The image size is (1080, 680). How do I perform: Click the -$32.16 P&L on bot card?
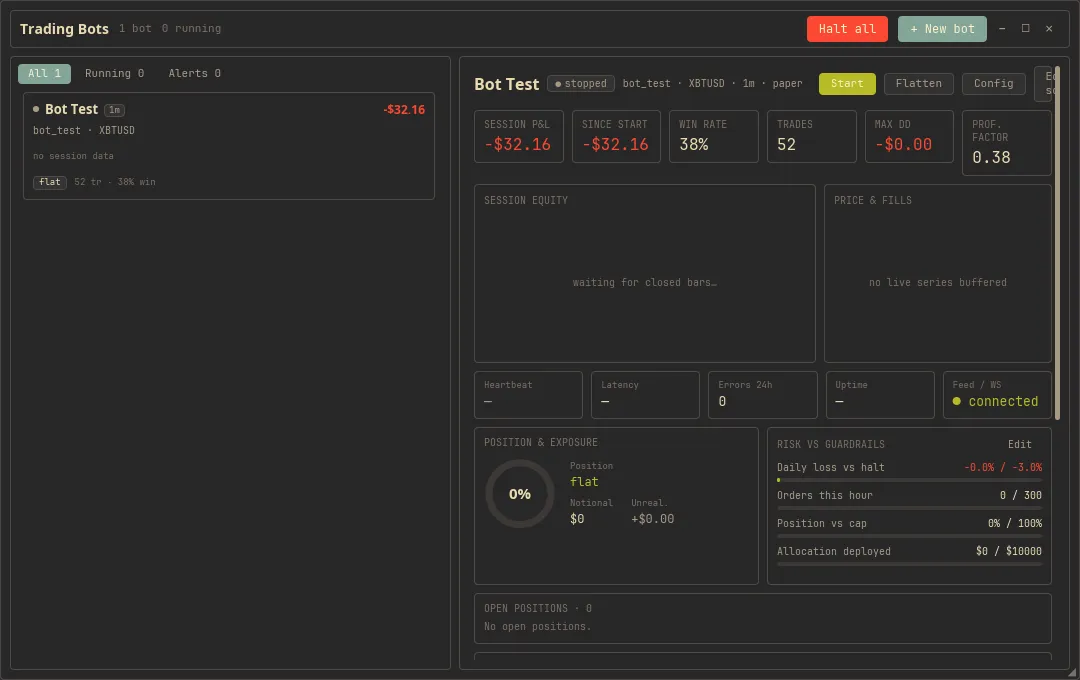coord(404,110)
